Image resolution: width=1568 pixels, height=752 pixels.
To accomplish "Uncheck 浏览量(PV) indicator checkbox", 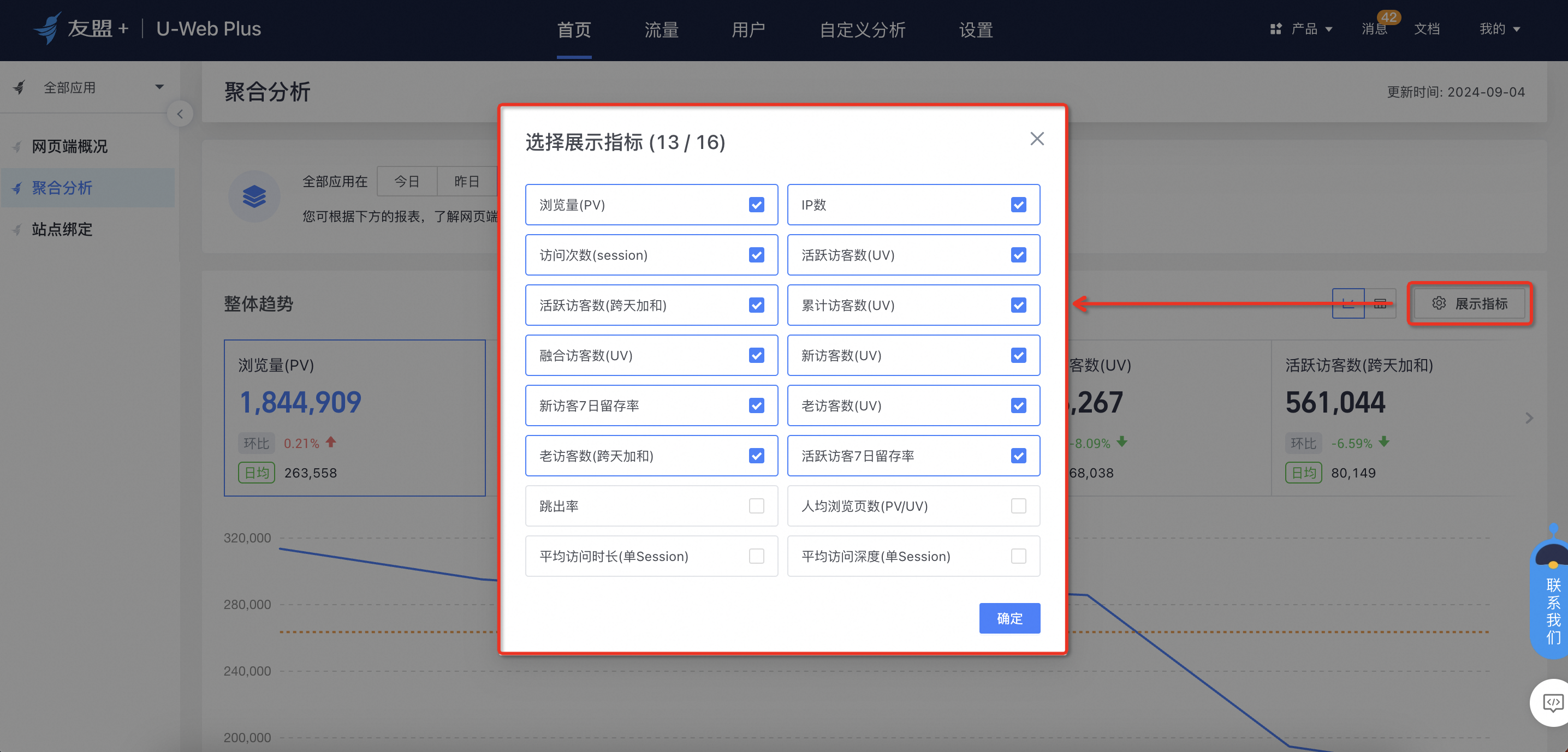I will coord(757,205).
